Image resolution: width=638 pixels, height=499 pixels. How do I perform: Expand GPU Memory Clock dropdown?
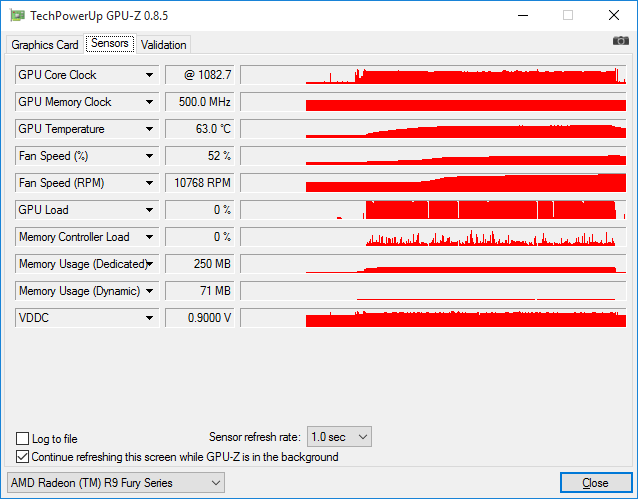[x=149, y=102]
